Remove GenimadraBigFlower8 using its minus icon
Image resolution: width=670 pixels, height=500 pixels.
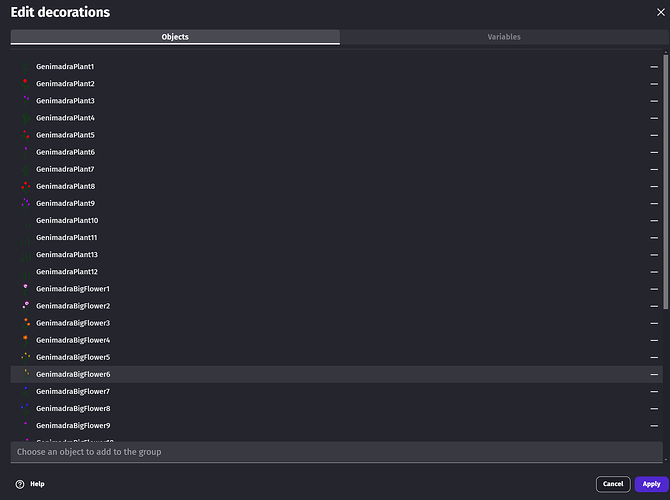coord(654,409)
